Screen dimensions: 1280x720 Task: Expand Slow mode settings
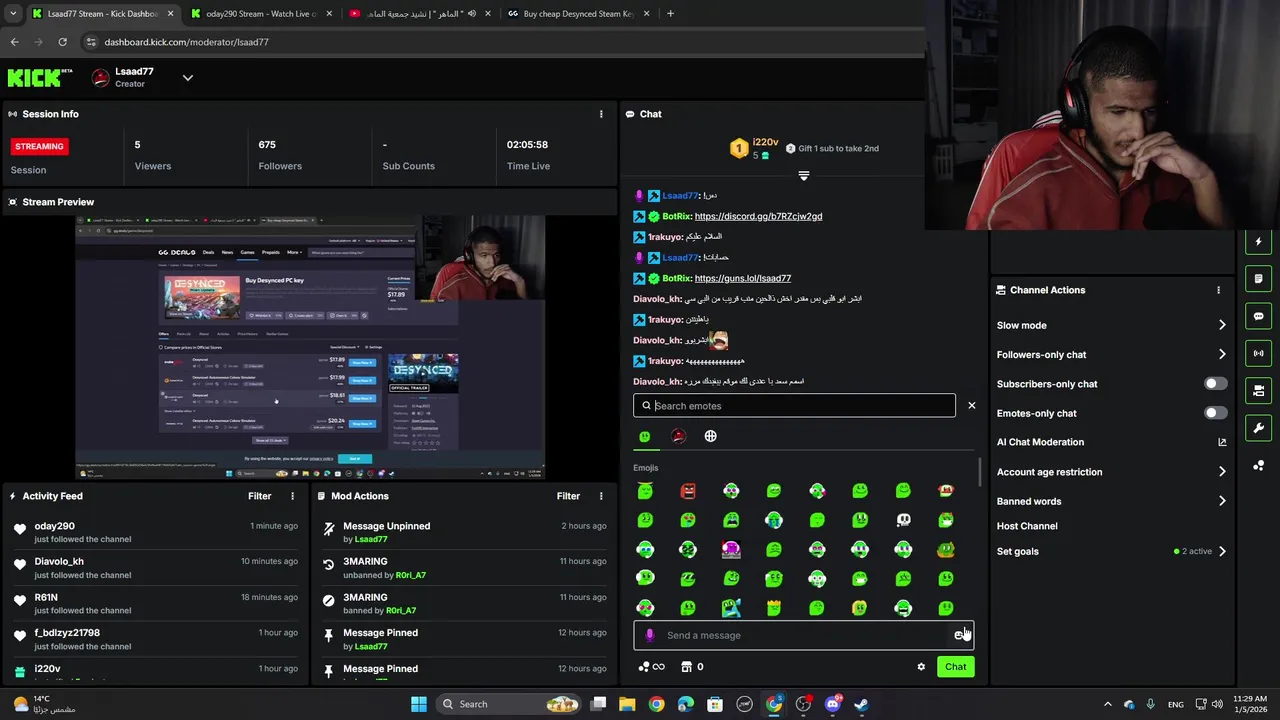(x=1222, y=325)
